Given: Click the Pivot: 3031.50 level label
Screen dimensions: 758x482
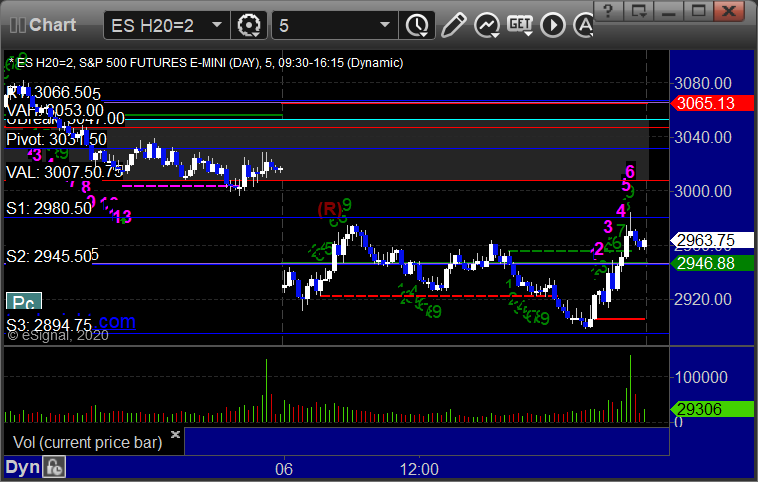Looking at the screenshot, I should (56, 140).
